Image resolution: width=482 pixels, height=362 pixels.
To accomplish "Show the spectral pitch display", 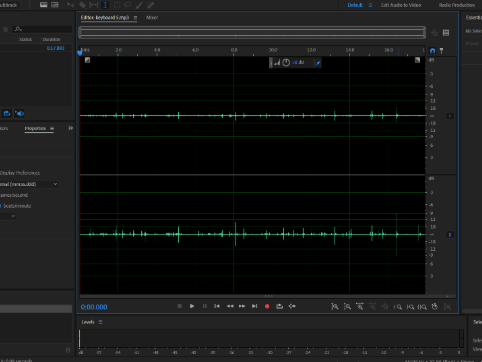I will click(x=55, y=5).
